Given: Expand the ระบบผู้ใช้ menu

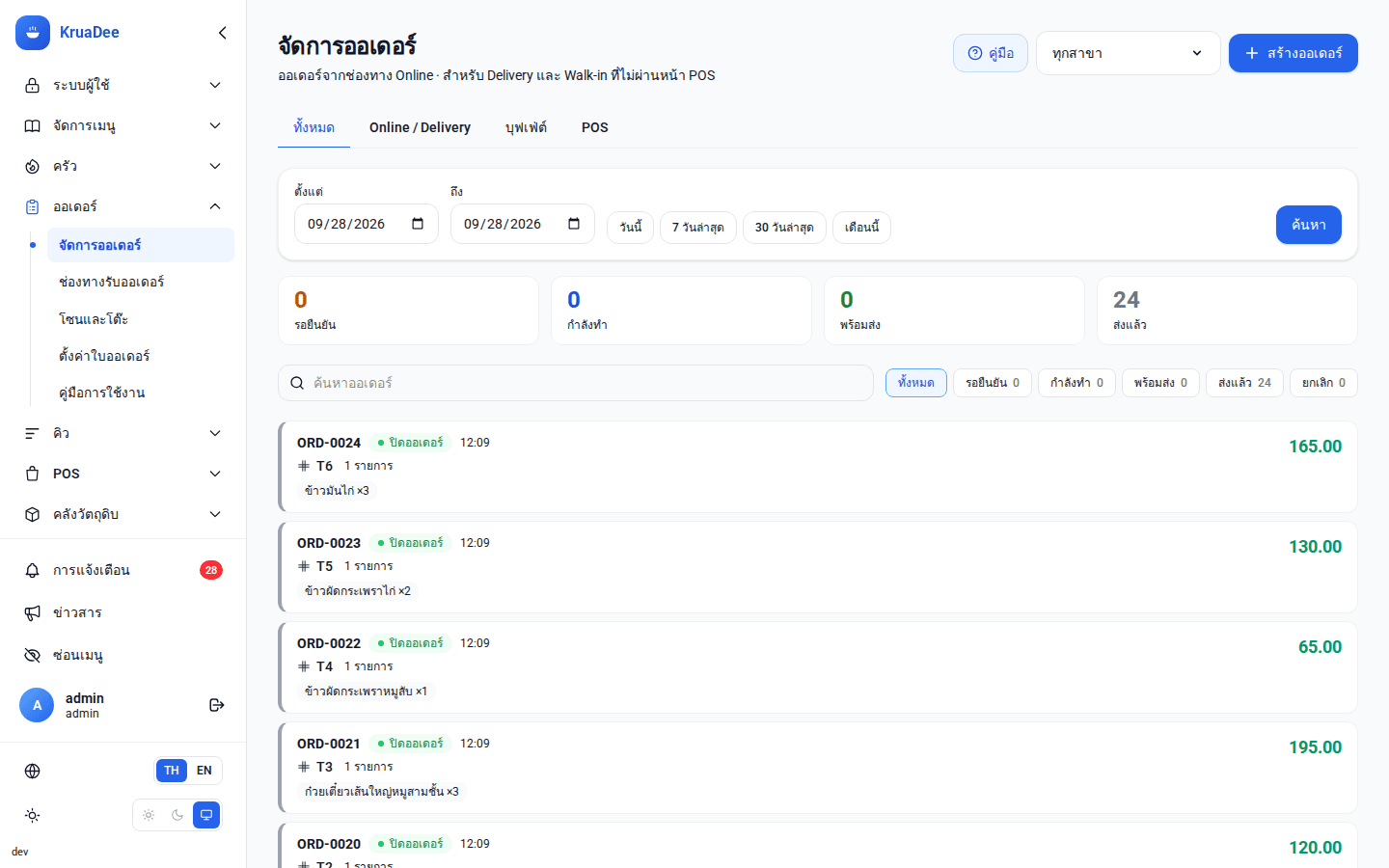Looking at the screenshot, I should click(x=123, y=85).
